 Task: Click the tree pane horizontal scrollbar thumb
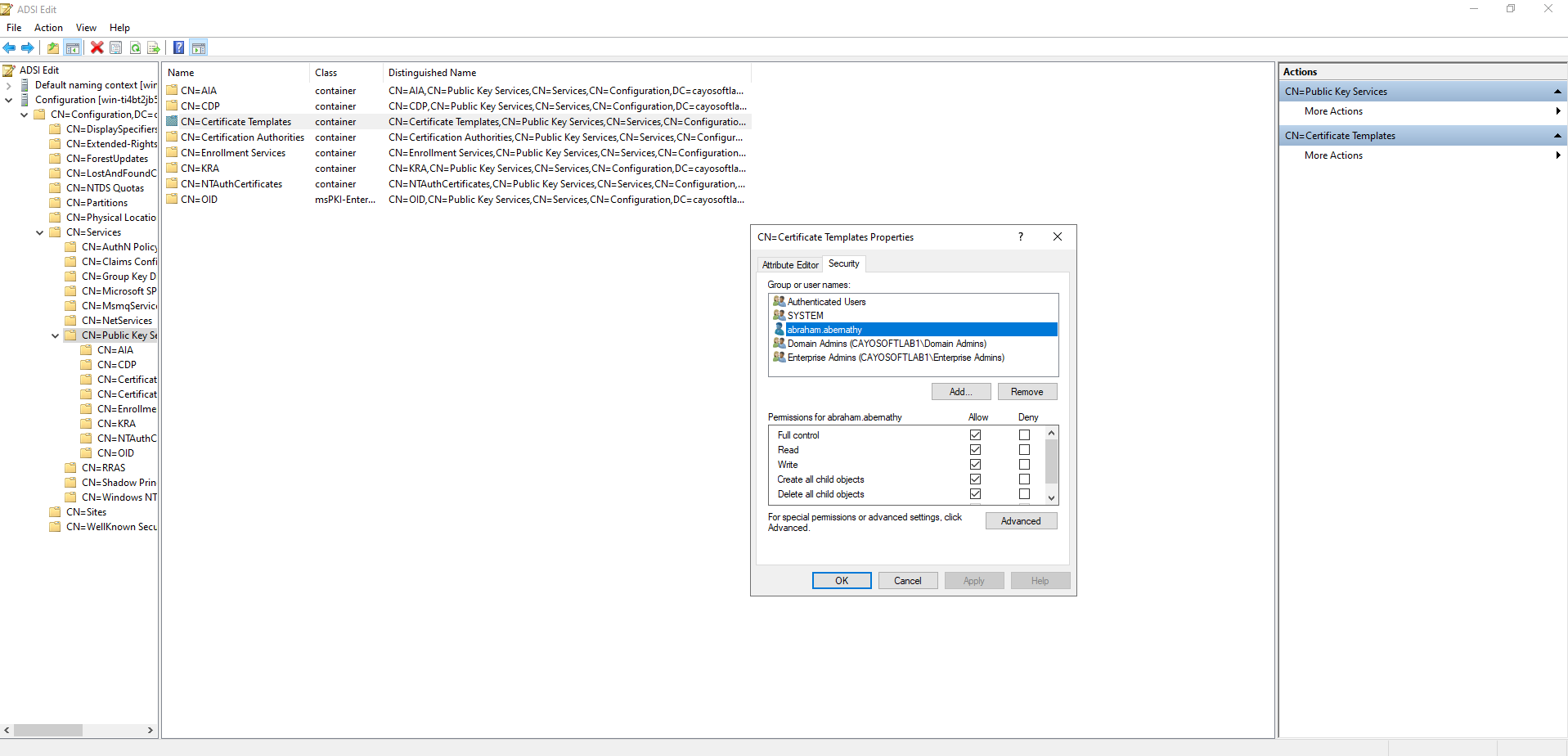[x=48, y=730]
